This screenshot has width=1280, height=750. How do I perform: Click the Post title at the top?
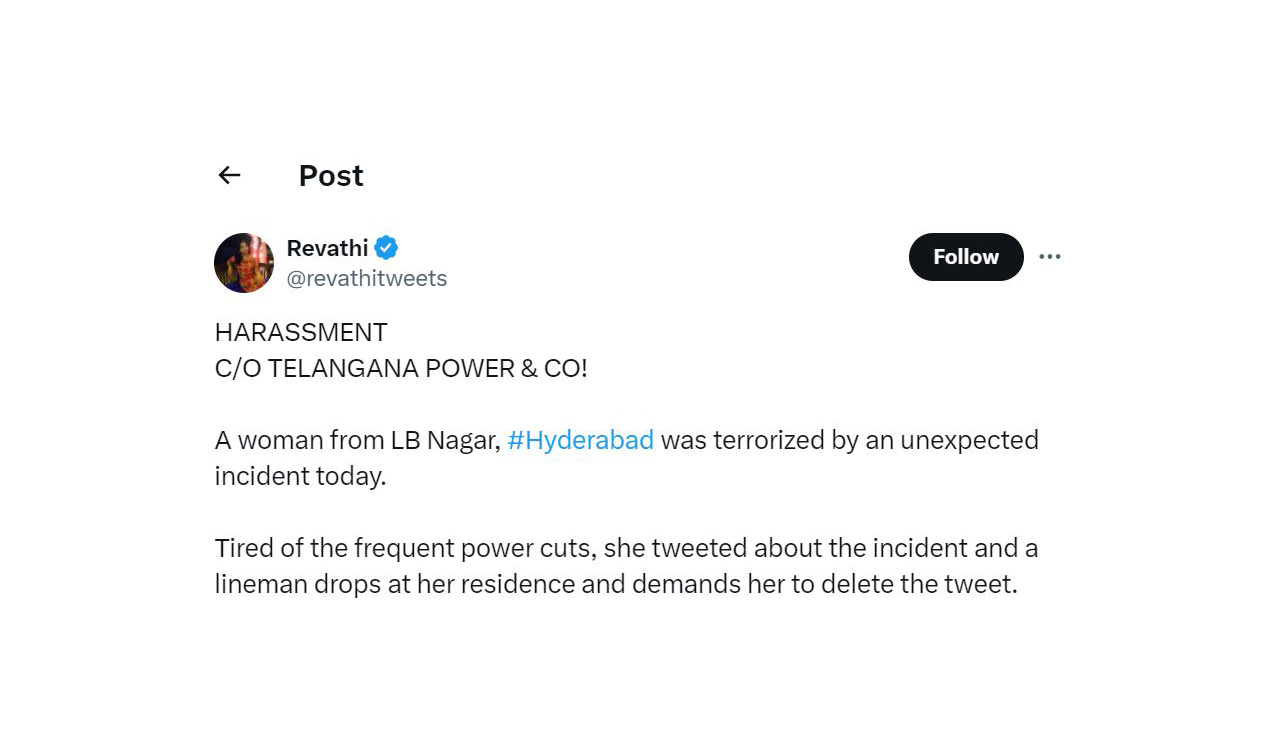point(330,175)
